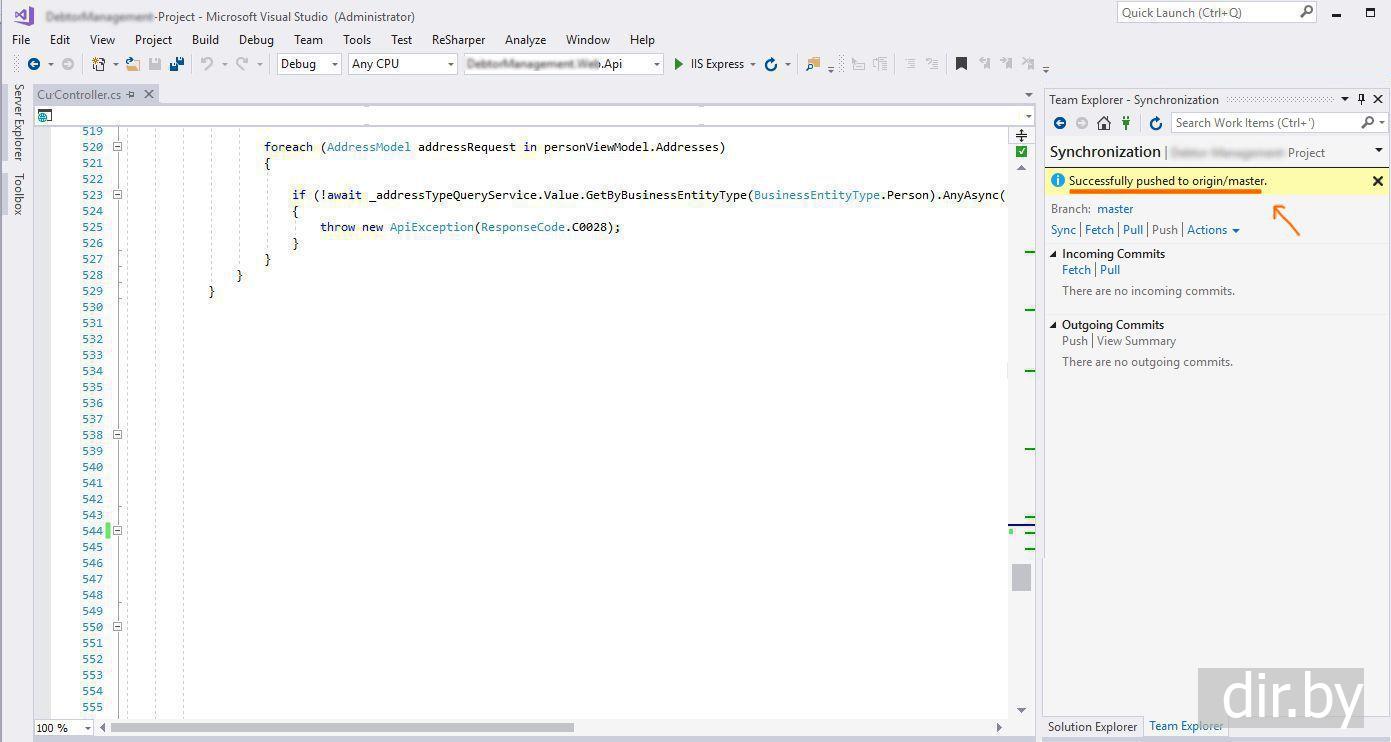Click the Open File toolbar icon
Screen dimensions: 1391x742
pos(132,64)
